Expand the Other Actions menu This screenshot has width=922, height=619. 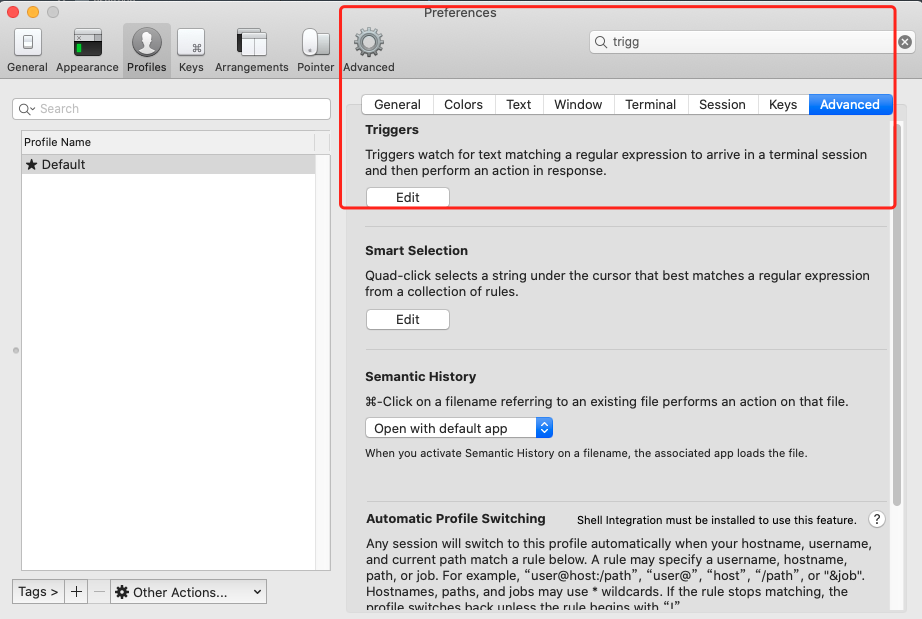point(188,592)
